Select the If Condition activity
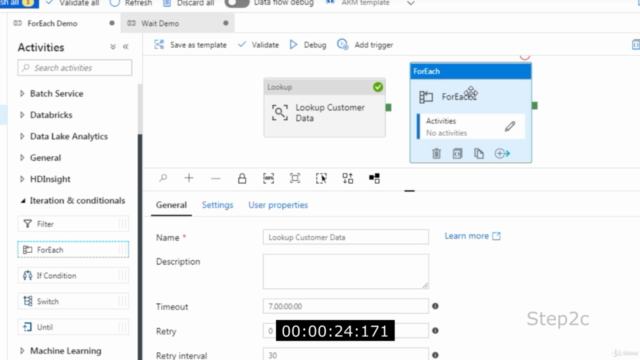 point(73,276)
